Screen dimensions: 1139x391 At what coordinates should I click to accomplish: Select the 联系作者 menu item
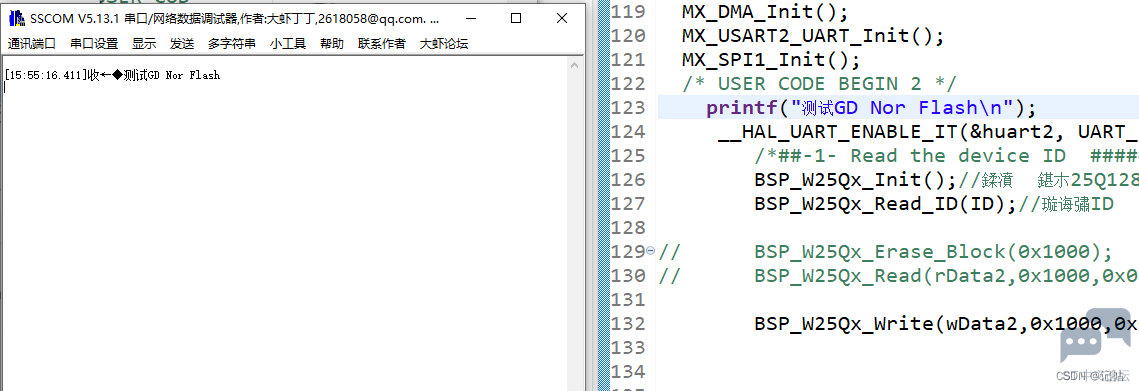382,44
